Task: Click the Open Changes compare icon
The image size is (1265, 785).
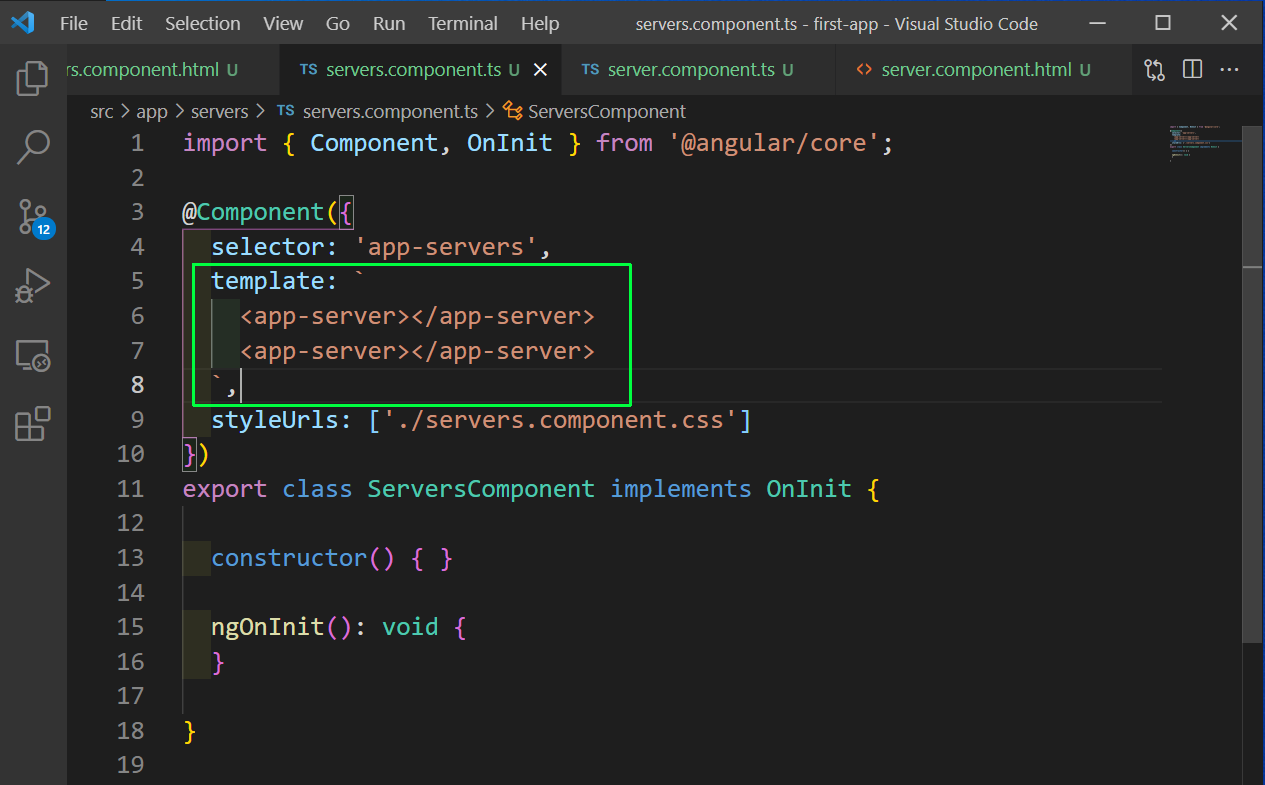Action: (x=1155, y=70)
